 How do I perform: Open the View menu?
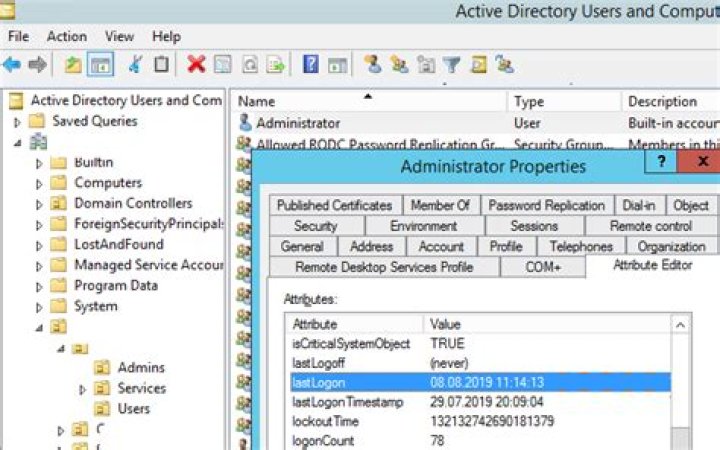point(119,36)
